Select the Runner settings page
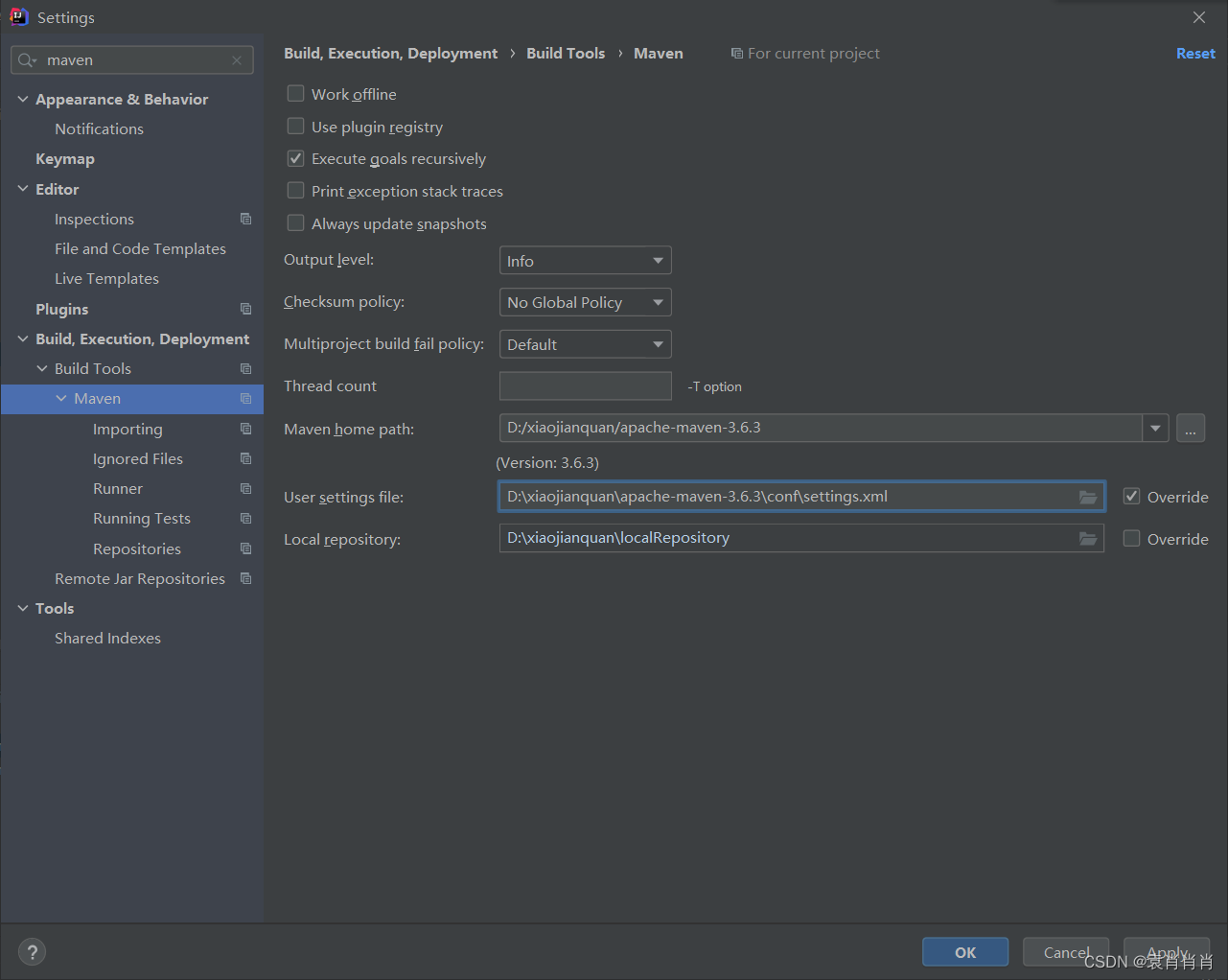The width and height of the screenshot is (1228, 980). (x=117, y=488)
